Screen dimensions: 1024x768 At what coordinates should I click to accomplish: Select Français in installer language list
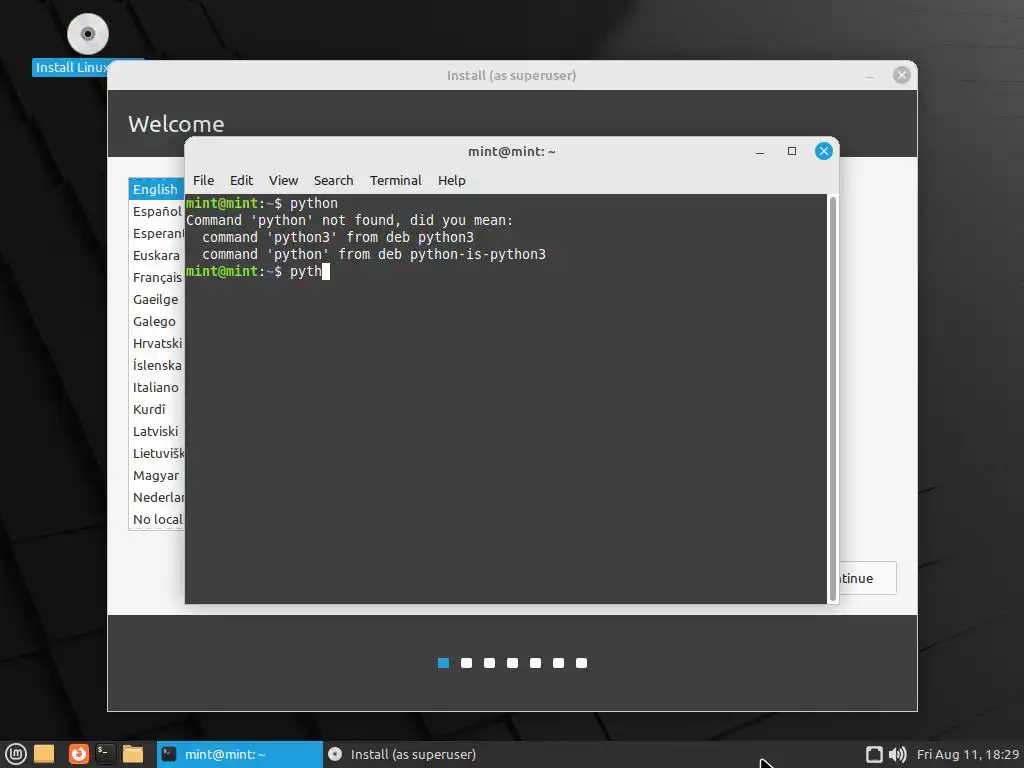click(156, 278)
